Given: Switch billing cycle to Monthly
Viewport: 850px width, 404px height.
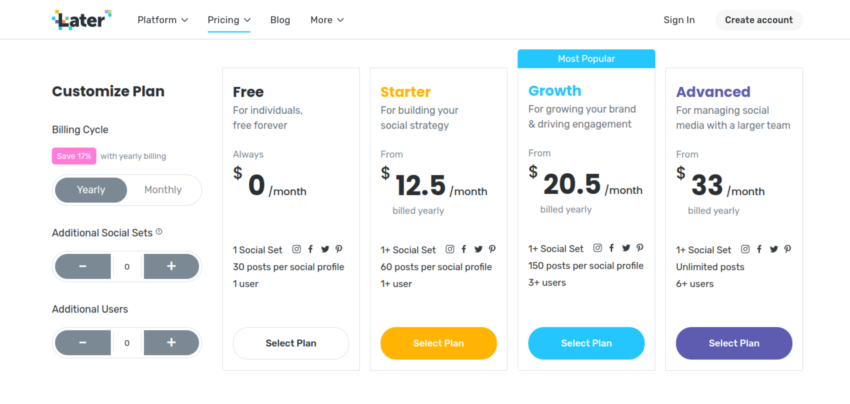Looking at the screenshot, I should 163,190.
